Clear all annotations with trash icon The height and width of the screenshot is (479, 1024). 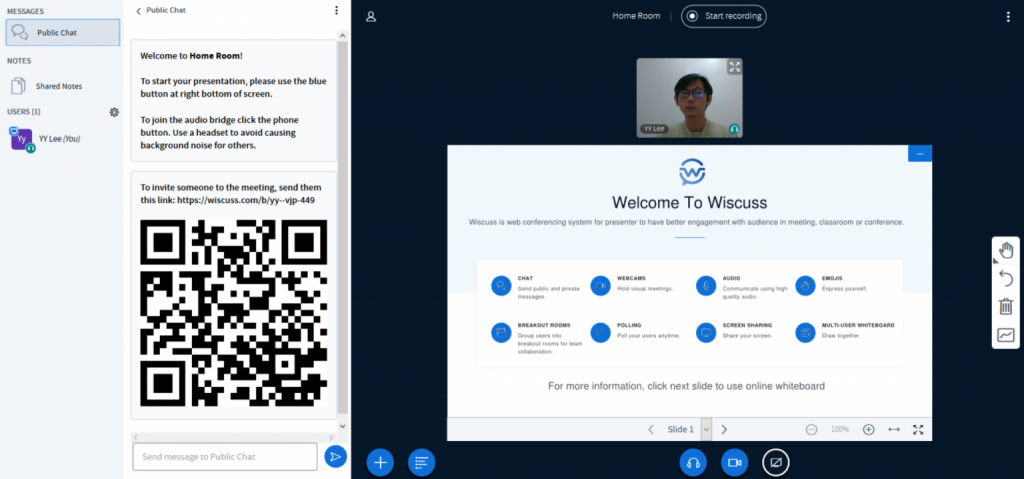[1006, 306]
